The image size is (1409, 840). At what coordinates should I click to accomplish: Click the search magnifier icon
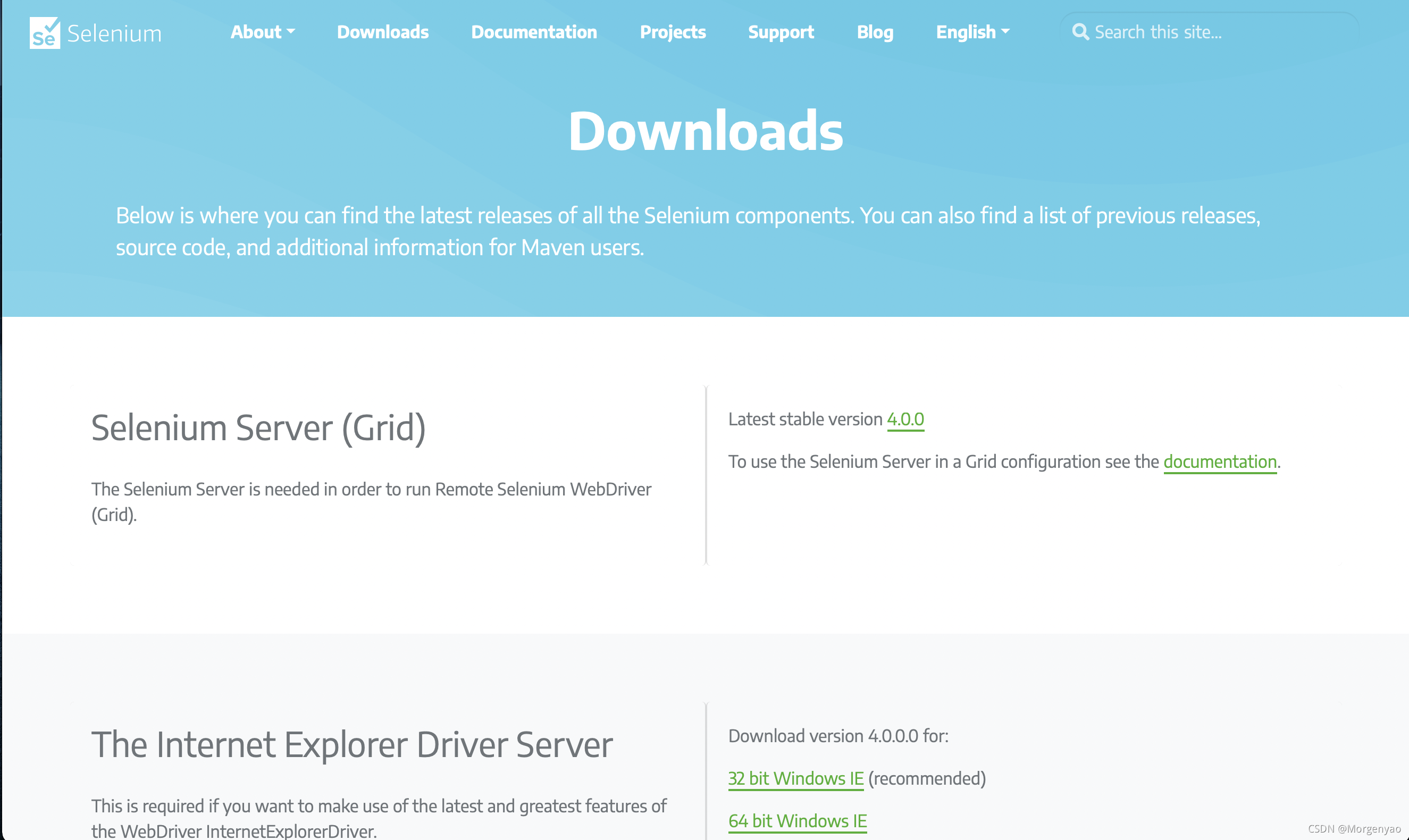(1079, 32)
